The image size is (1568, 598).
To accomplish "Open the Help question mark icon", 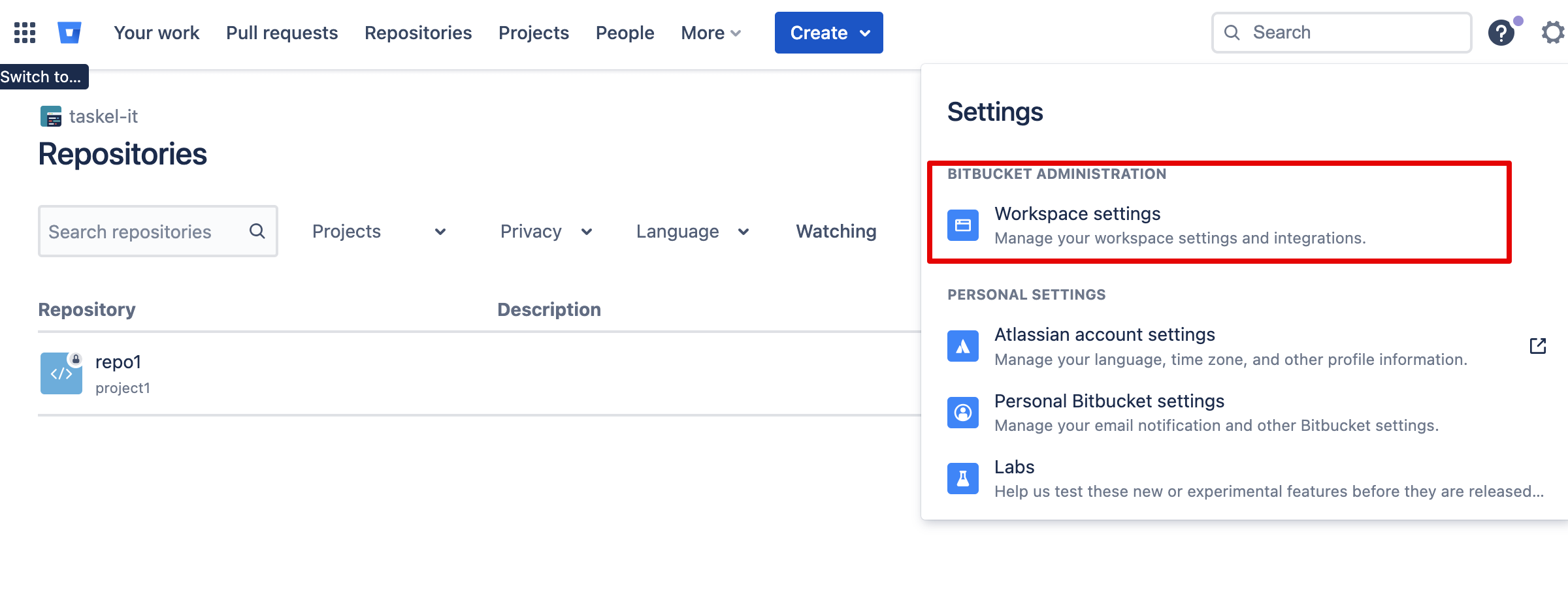I will pyautogui.click(x=1501, y=33).
